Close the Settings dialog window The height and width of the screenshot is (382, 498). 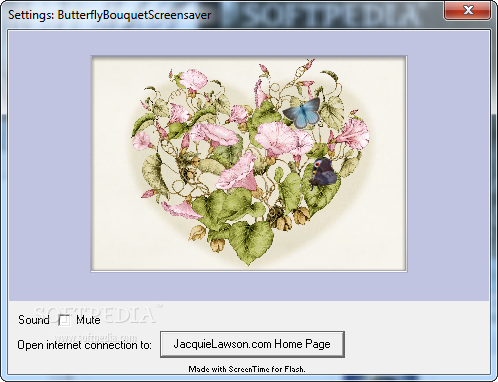tap(467, 10)
